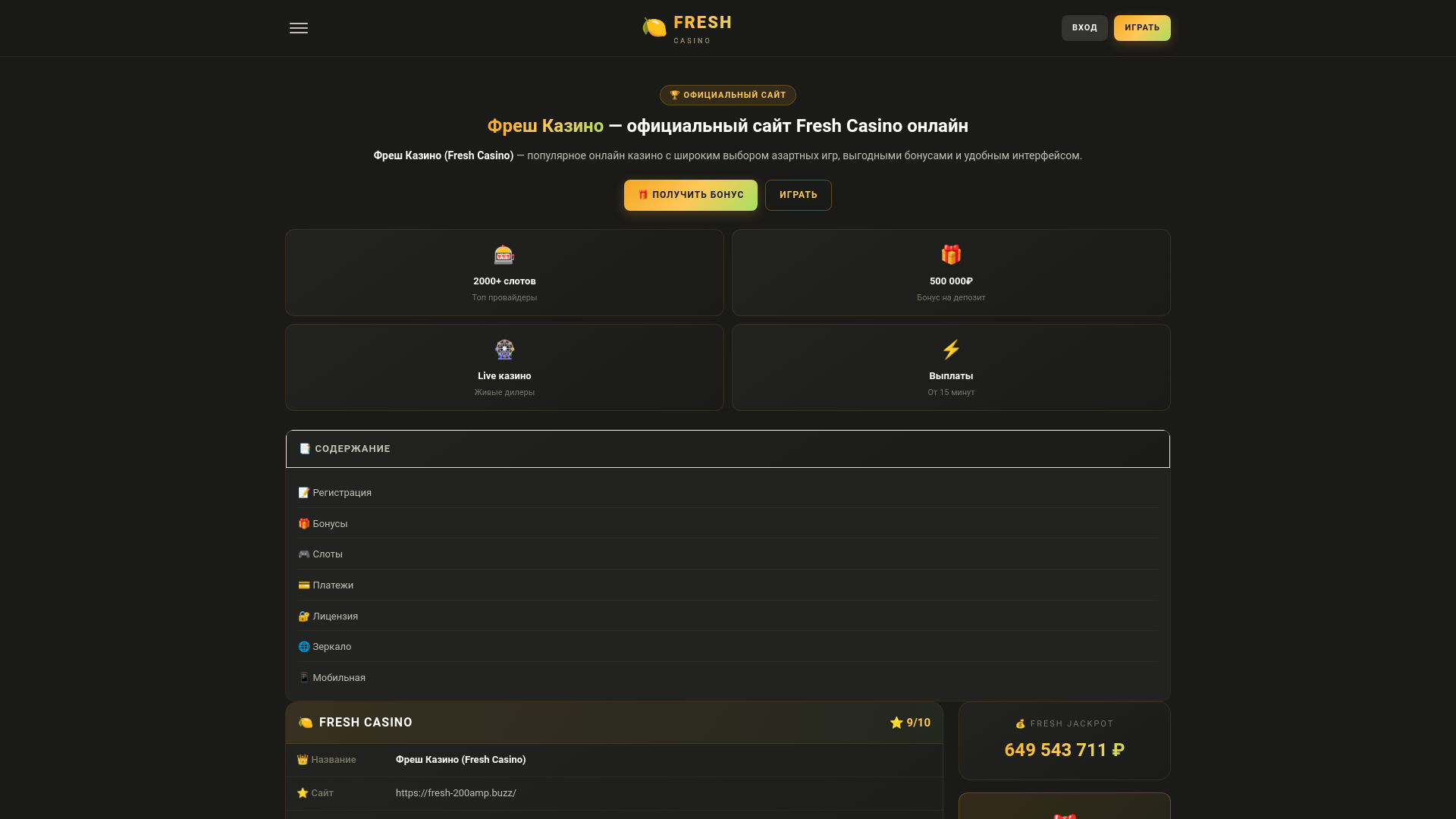This screenshot has width=1456, height=819.
Task: Click the lock icon beside Лицензия
Action: (304, 617)
